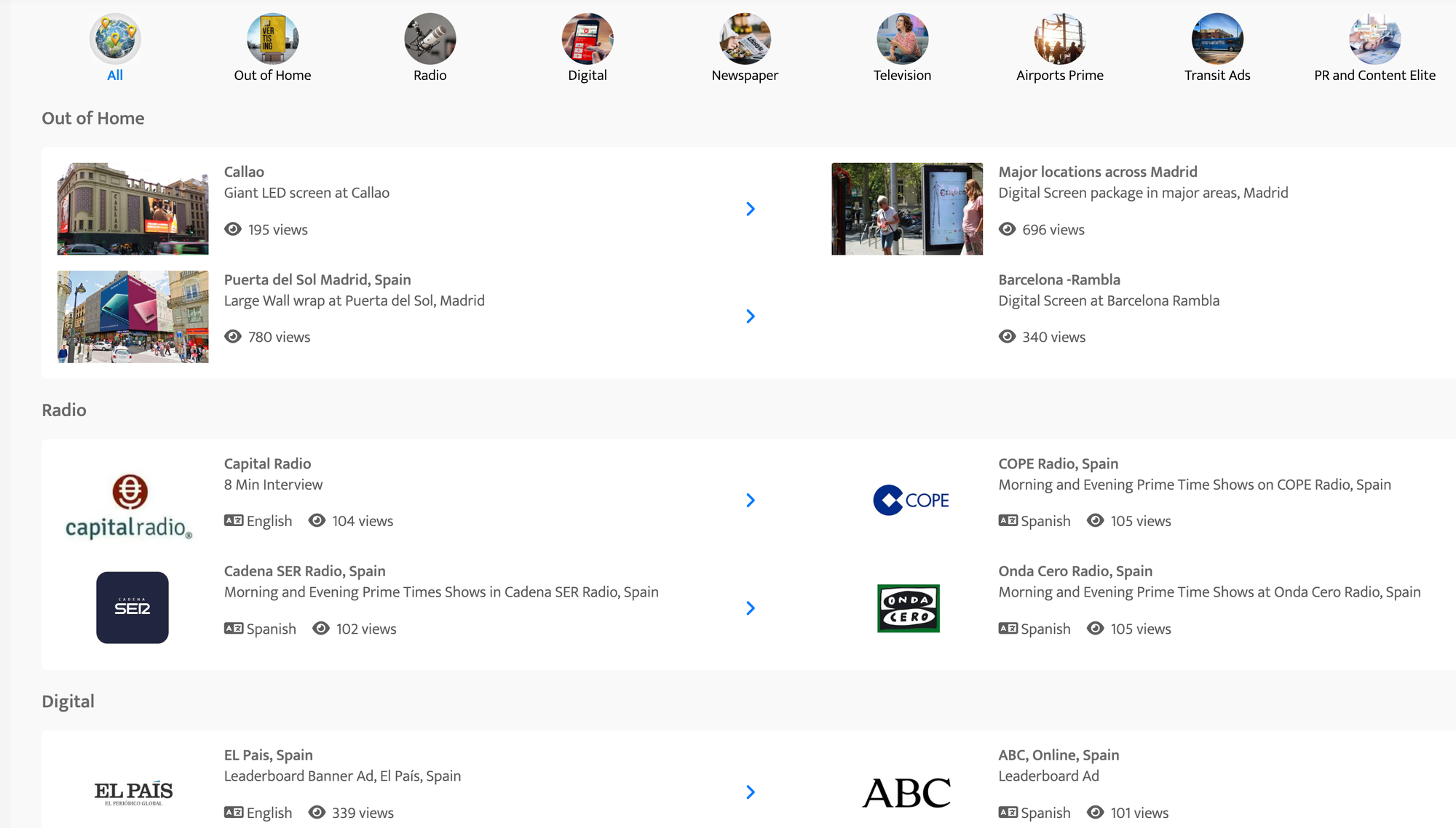Choose the Radio microphone category icon
Image resolution: width=1456 pixels, height=828 pixels.
[x=430, y=39]
